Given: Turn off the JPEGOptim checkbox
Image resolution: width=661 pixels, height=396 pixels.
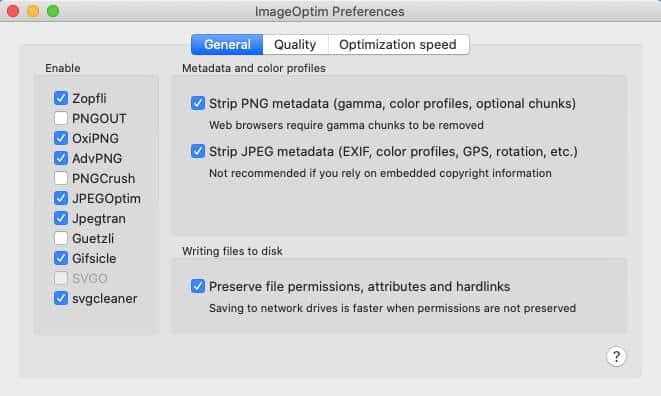Looking at the screenshot, I should 61,198.
